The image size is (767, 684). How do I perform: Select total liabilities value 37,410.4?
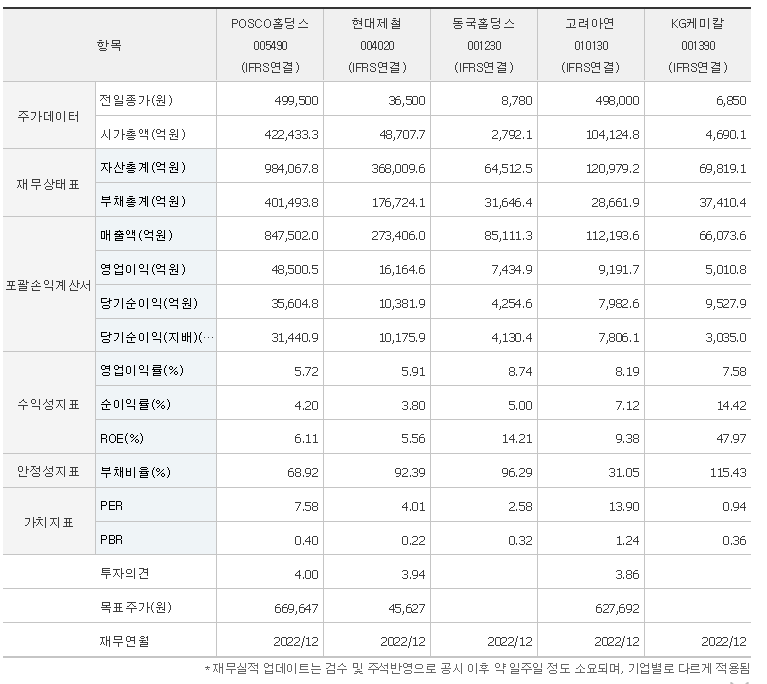pyautogui.click(x=723, y=203)
